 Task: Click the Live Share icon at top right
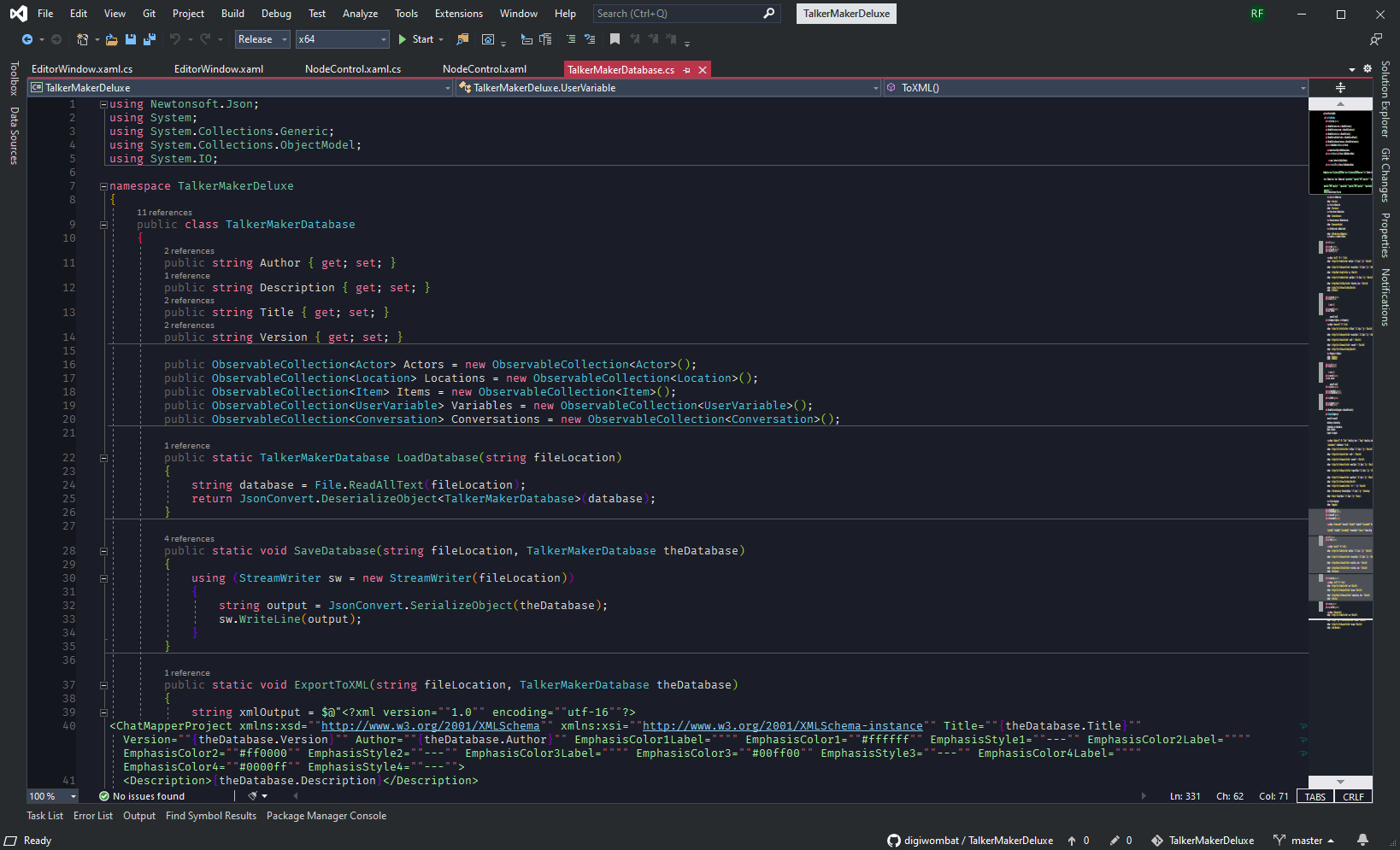tap(1375, 39)
